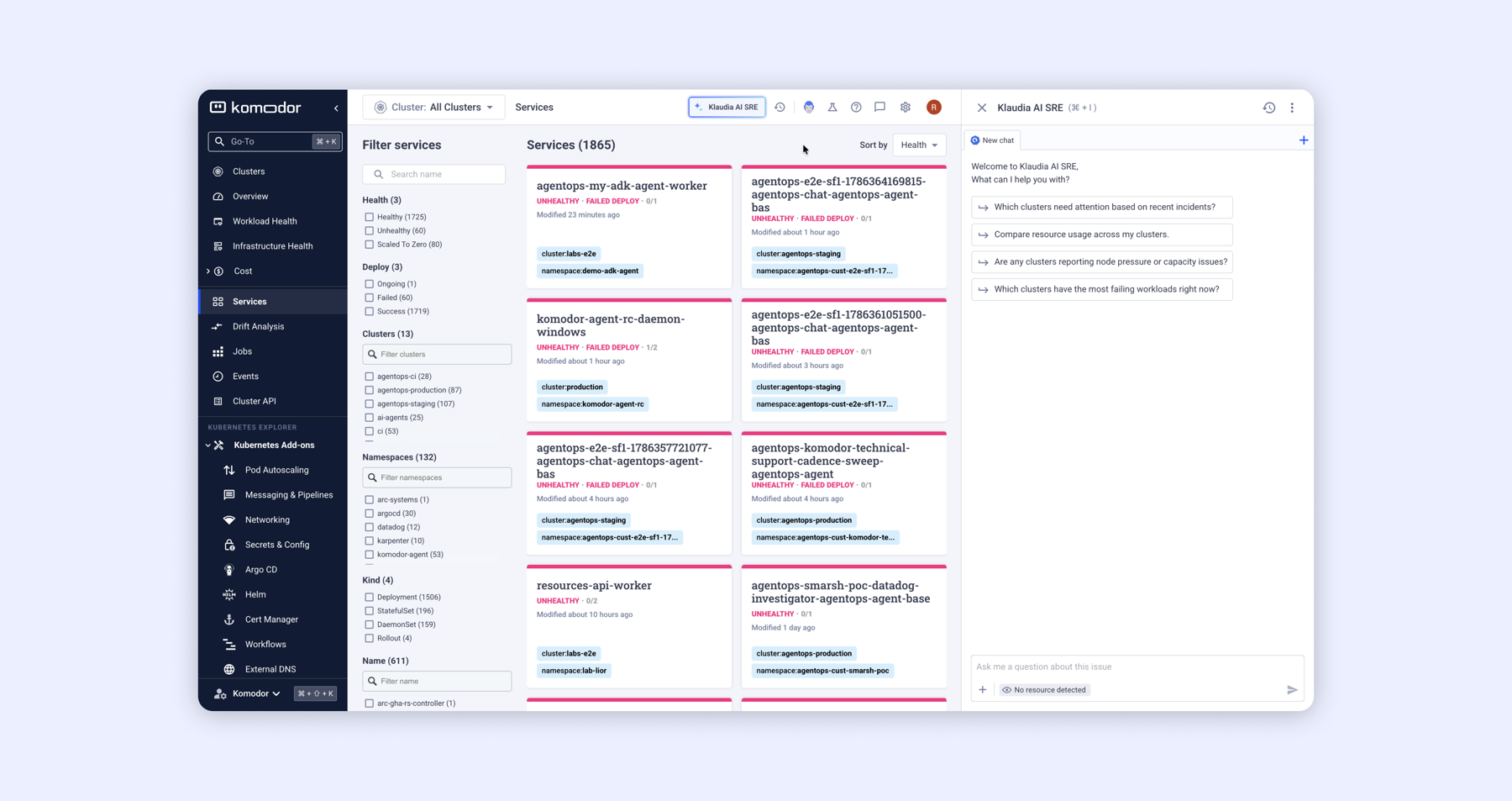The image size is (1512, 801).
Task: Open the Klaudia mascot icon in toolbar
Action: coord(809,108)
